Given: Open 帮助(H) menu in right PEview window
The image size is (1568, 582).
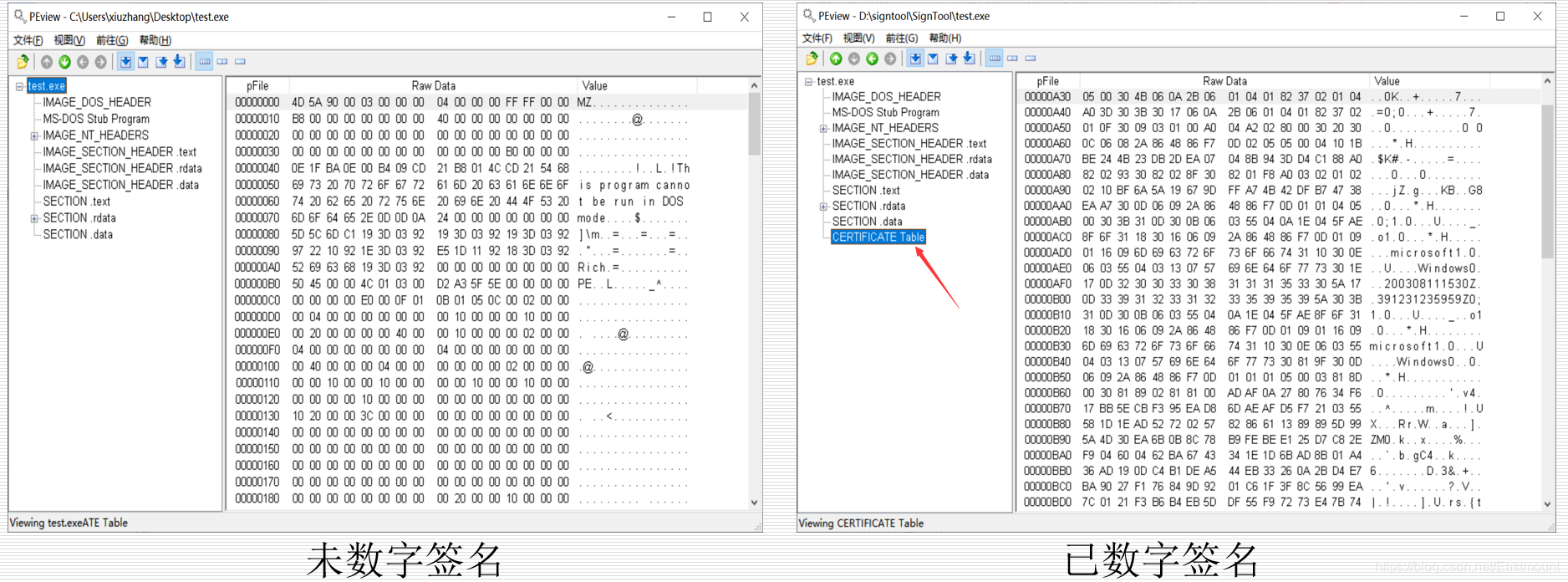Looking at the screenshot, I should [945, 38].
